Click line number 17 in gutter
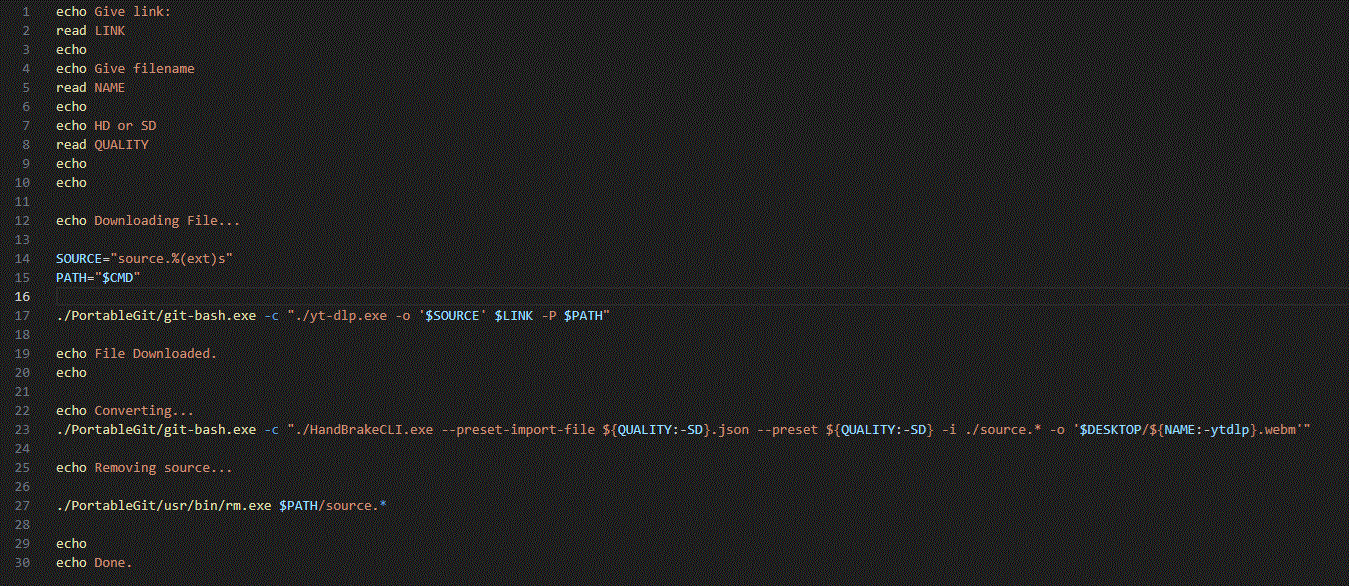Image resolution: width=1349 pixels, height=586 pixels. [23, 316]
